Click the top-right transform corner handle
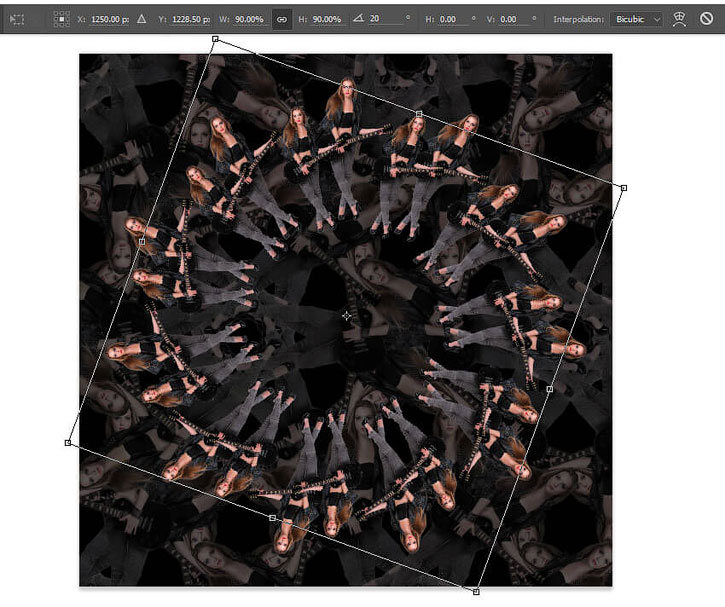The height and width of the screenshot is (607, 725). [624, 188]
